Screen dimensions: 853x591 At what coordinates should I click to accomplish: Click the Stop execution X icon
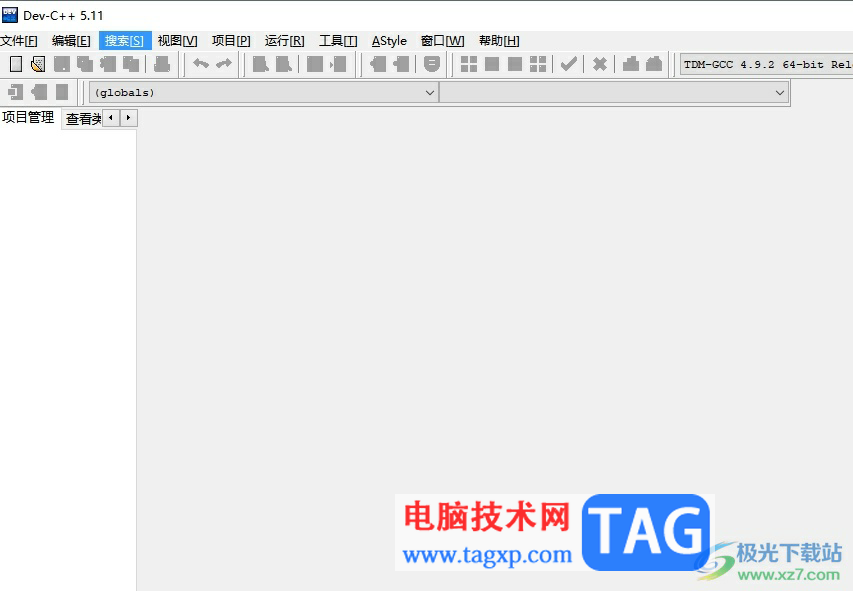[x=599, y=64]
